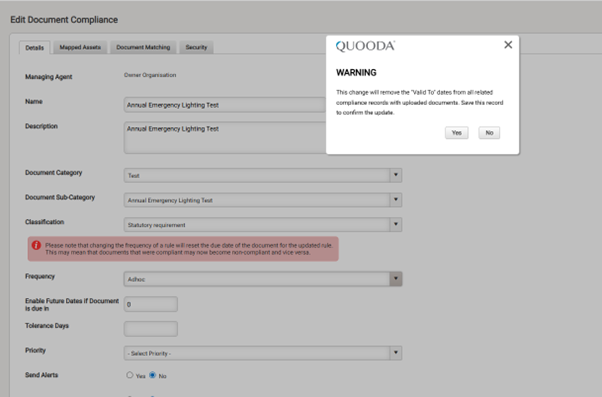Click the WARNING heading text
602x397 pixels.
pyautogui.click(x=356, y=73)
